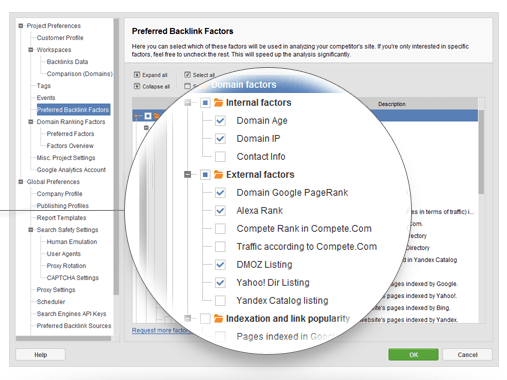Select Proxy Rotation in the sidebar
Screen dimensions: 507x380
coord(66,266)
